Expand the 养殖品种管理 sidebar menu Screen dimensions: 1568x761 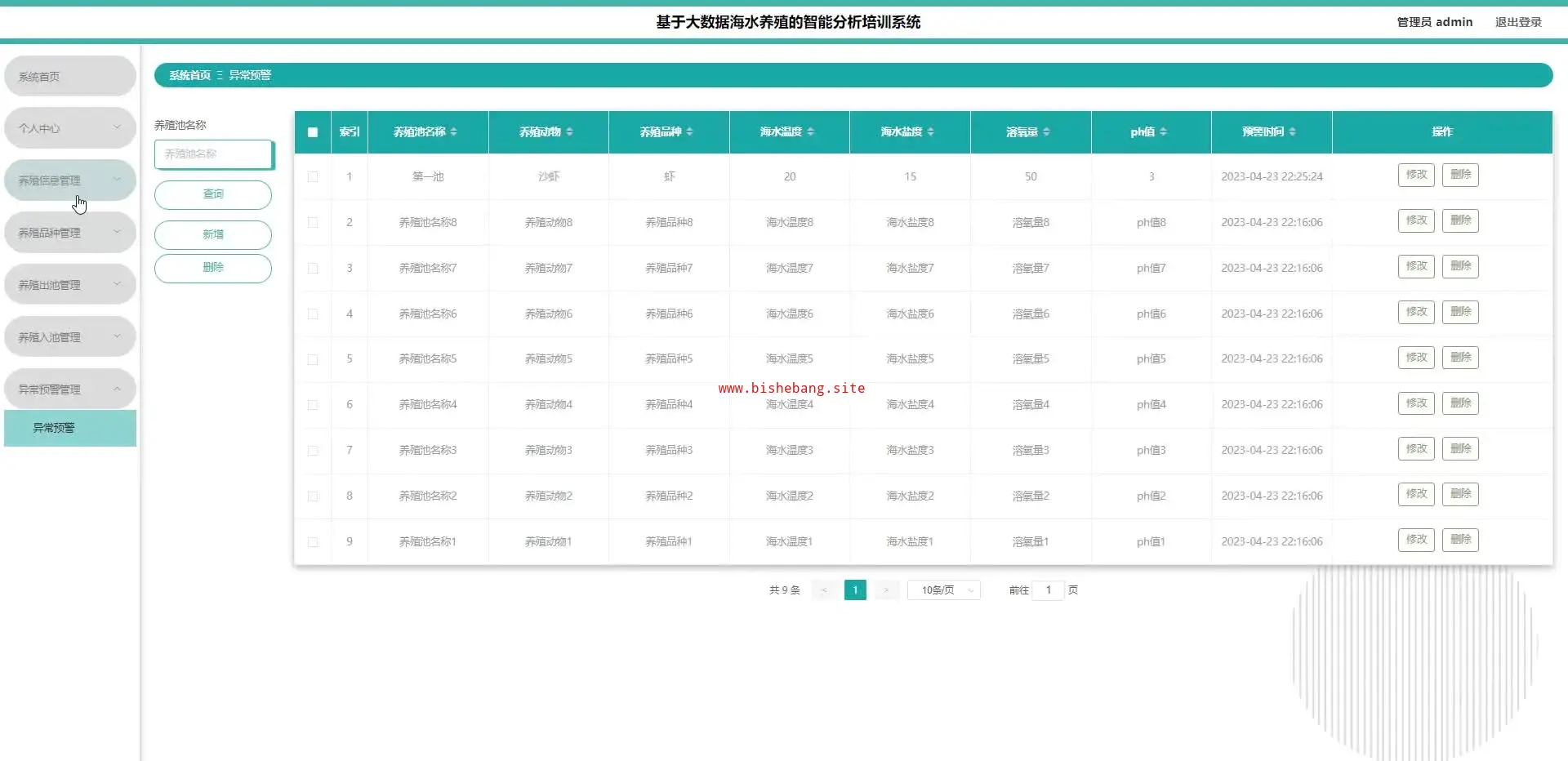[70, 233]
